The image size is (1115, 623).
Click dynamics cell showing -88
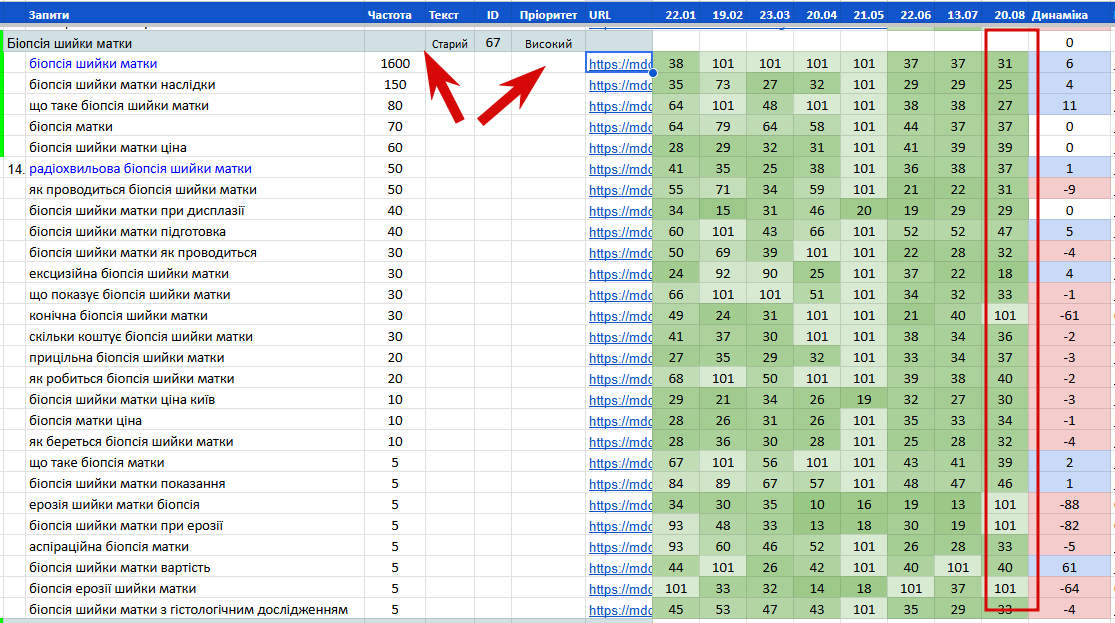(x=1069, y=505)
